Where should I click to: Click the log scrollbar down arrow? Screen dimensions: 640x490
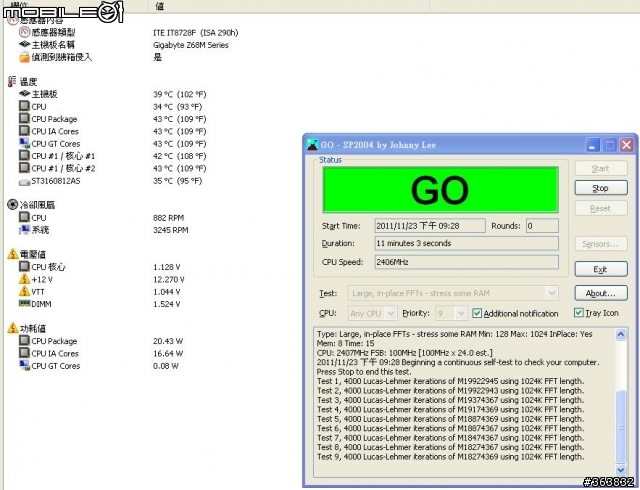(x=621, y=470)
